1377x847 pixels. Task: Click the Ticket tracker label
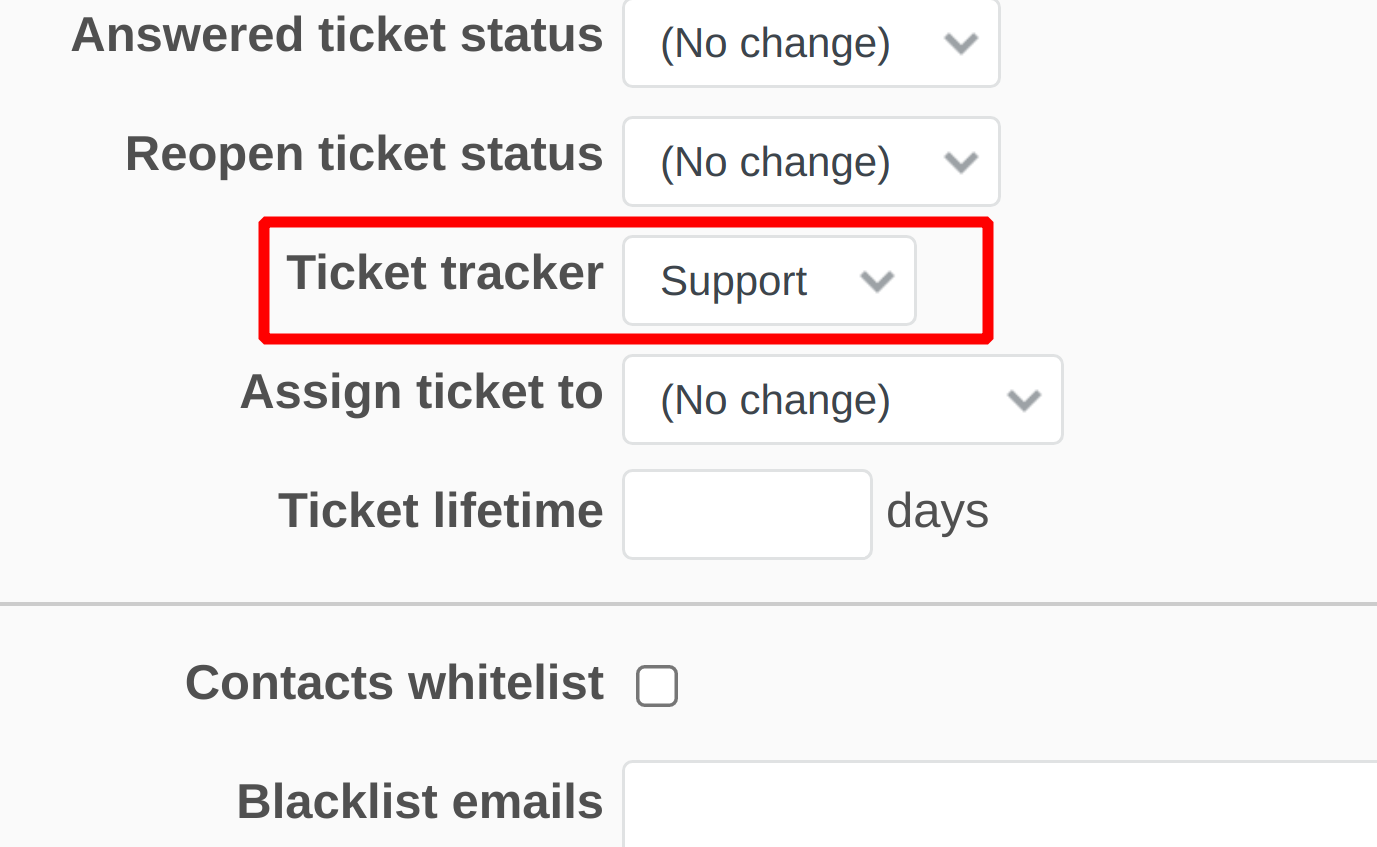point(444,271)
